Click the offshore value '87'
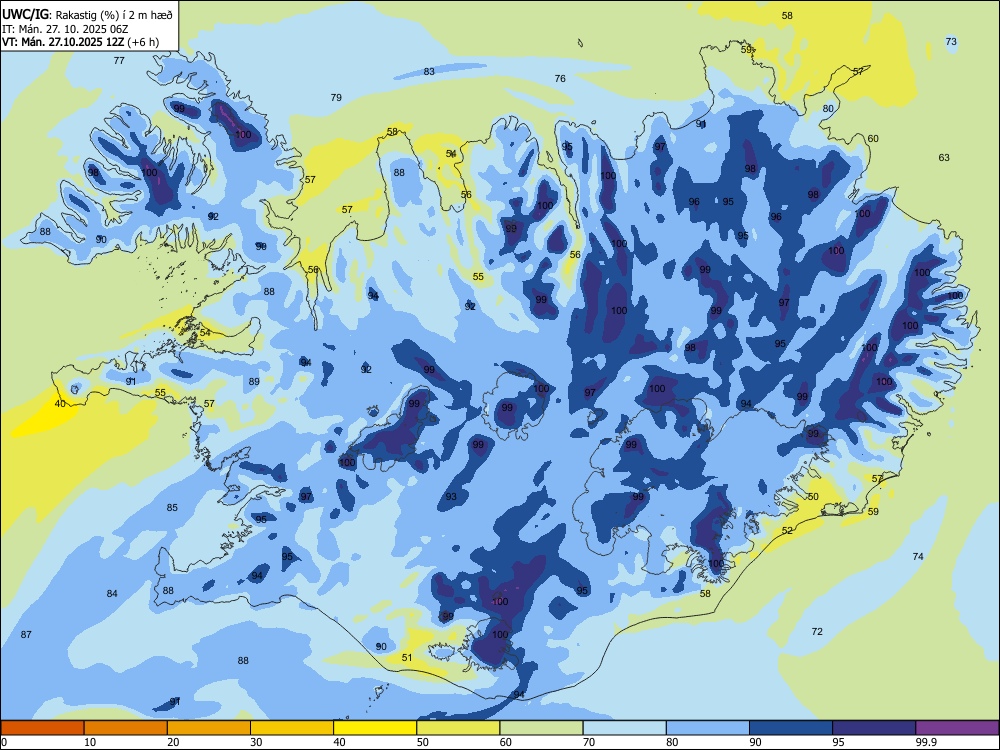 [x=26, y=635]
